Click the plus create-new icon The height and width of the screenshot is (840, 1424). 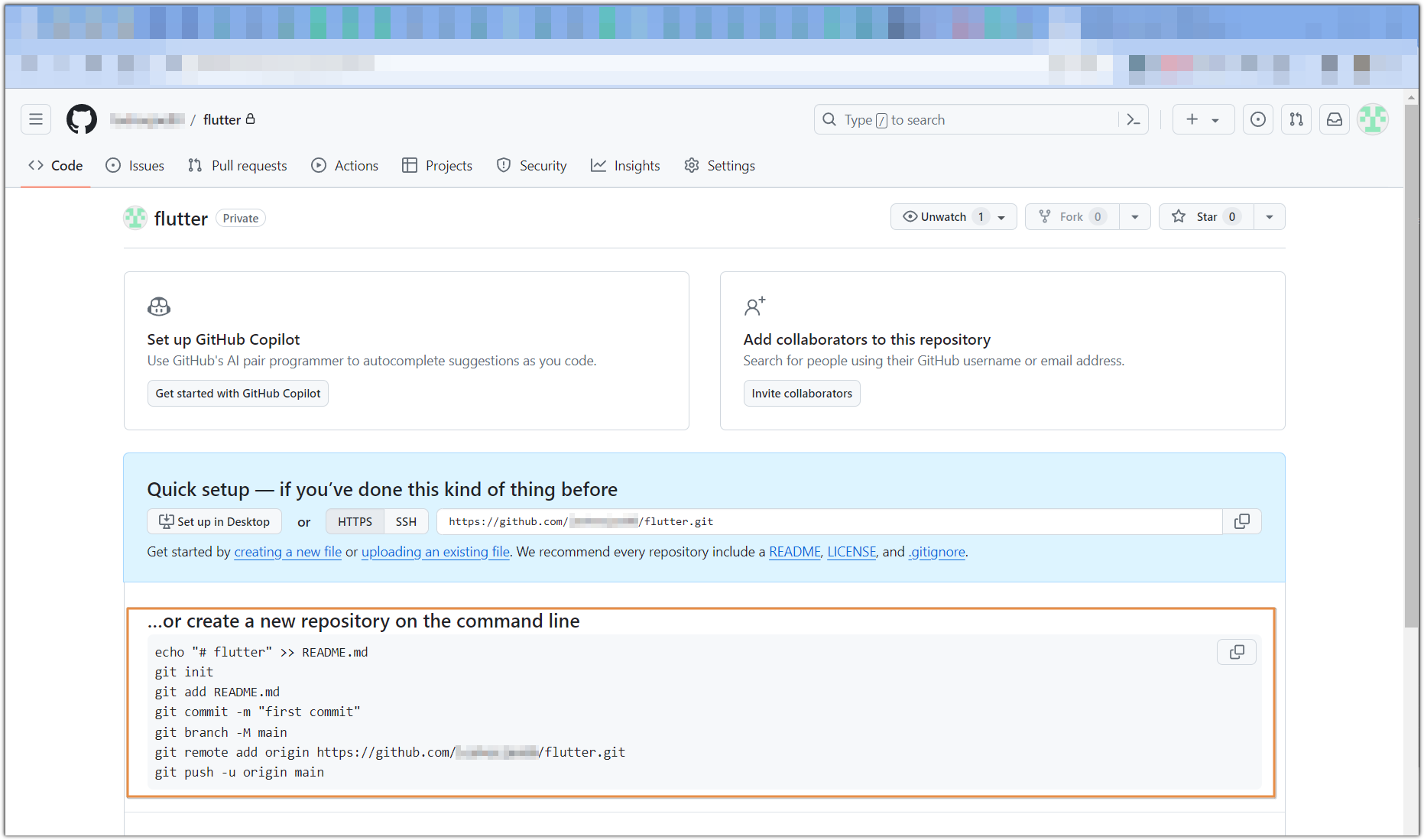coord(1192,119)
